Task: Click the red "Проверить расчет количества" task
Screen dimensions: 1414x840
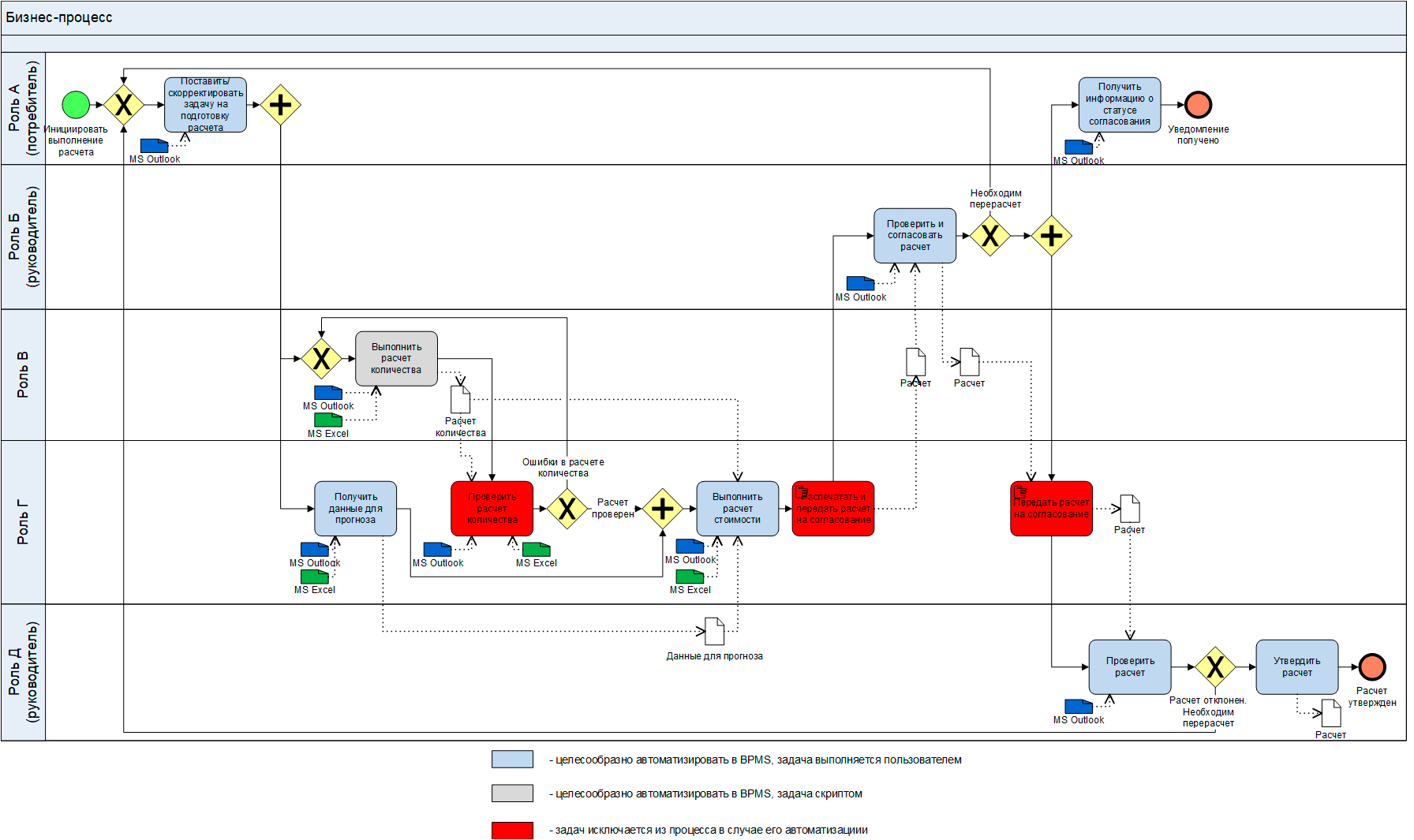Action: pos(492,509)
